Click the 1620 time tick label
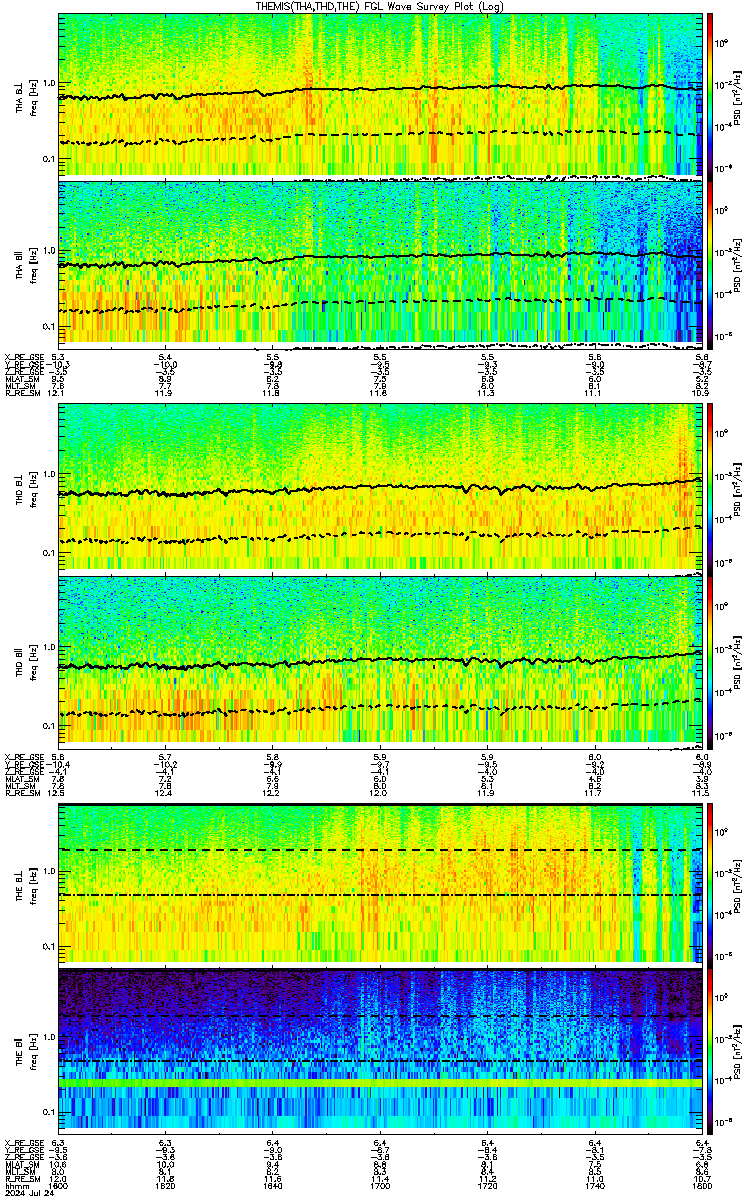Image resolution: width=750 pixels, height=1200 pixels. point(166,1187)
